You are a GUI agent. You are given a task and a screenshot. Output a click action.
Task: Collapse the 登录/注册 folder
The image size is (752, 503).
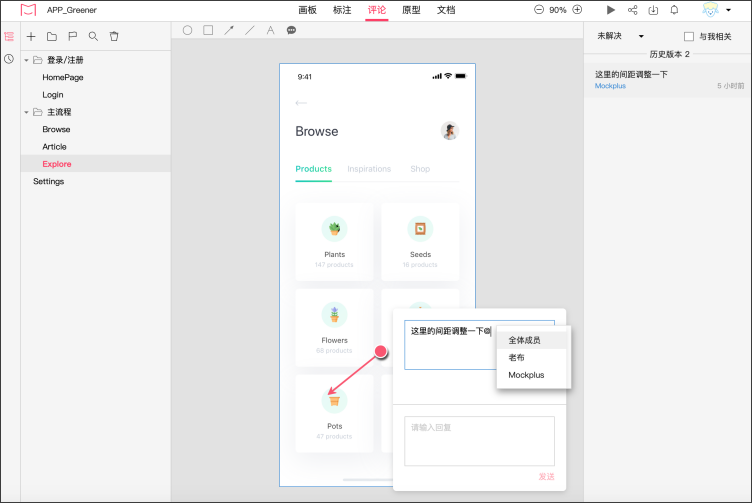click(x=26, y=60)
